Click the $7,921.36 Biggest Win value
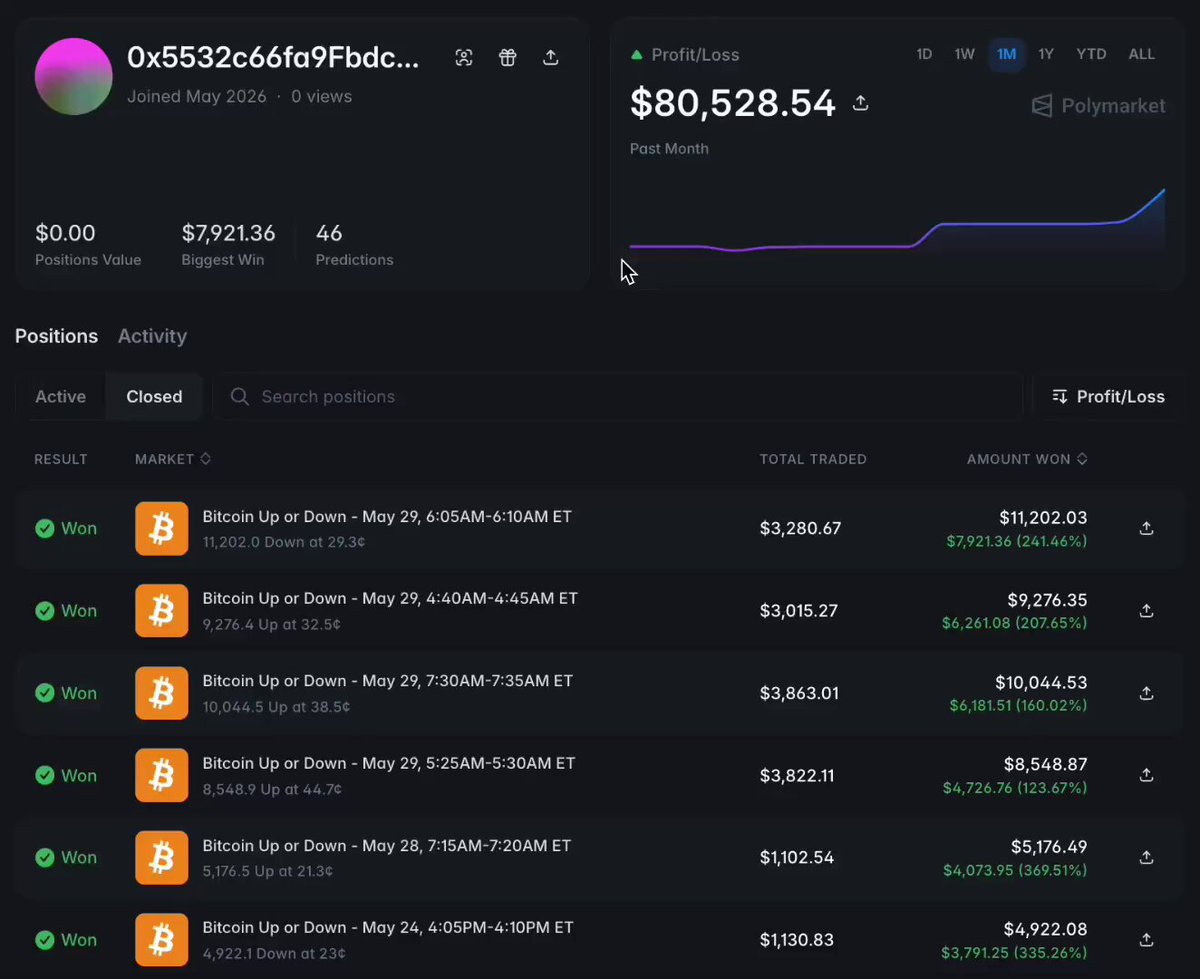This screenshot has height=979, width=1200. coord(228,233)
